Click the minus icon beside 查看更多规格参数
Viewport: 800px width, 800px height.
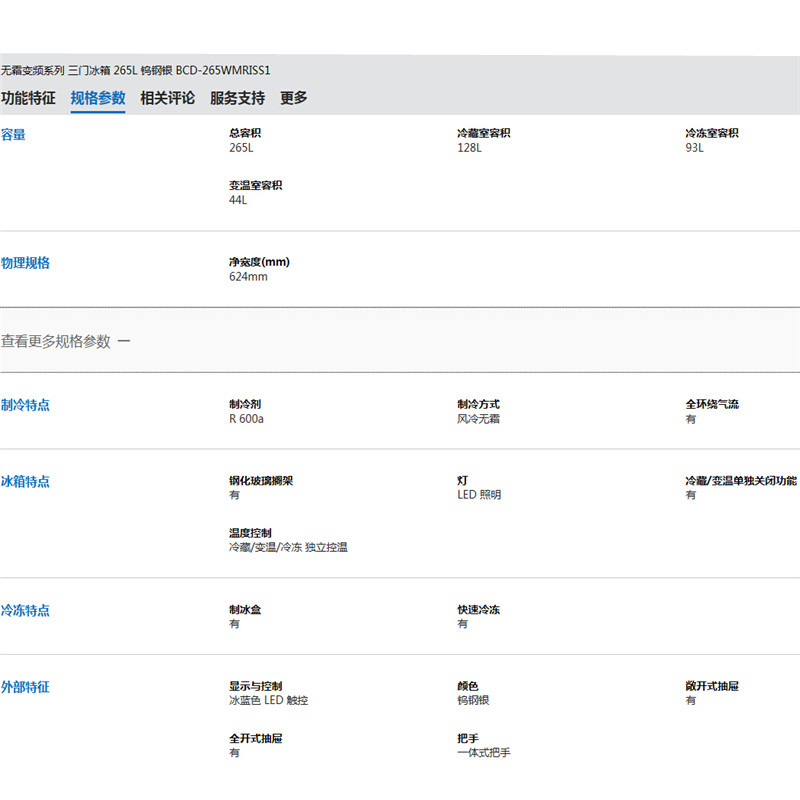pos(124,341)
